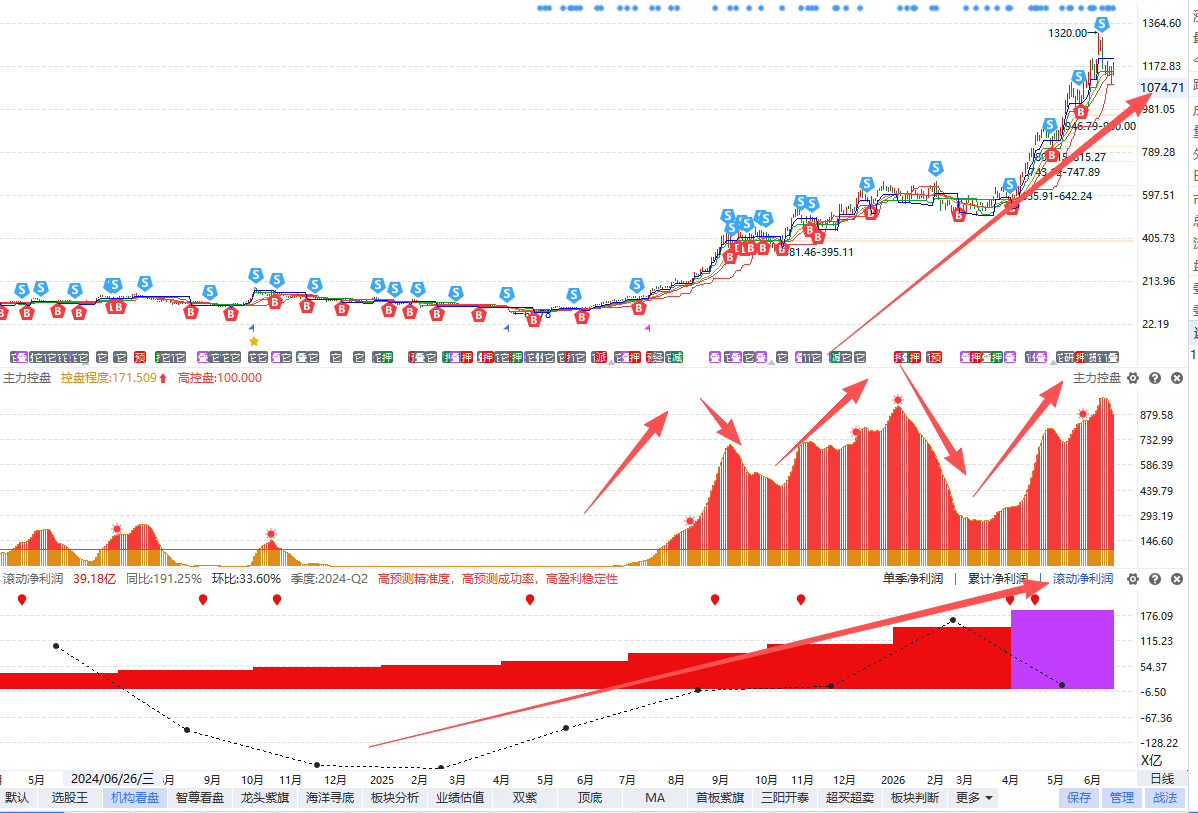Open settings gear of 主力控盘 panel
The width and height of the screenshot is (1198, 813).
[x=1133, y=378]
